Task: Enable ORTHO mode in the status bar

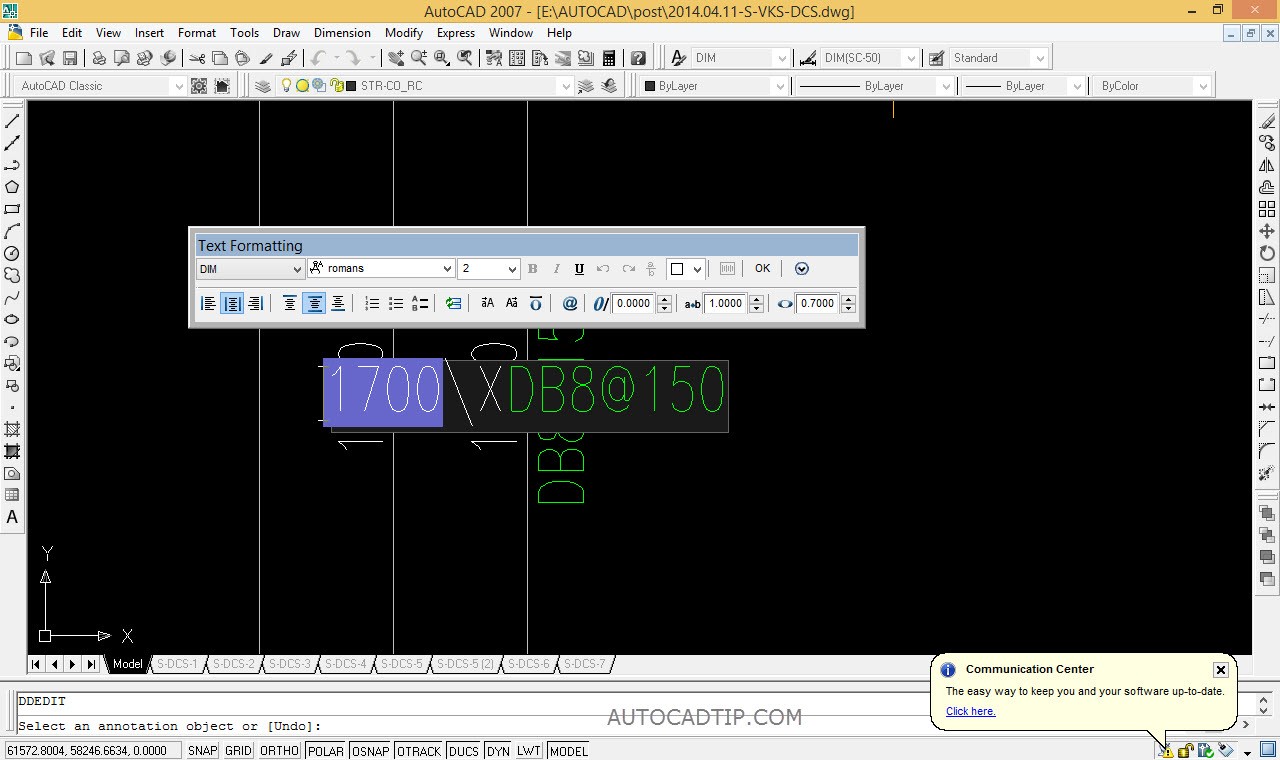Action: coord(279,750)
